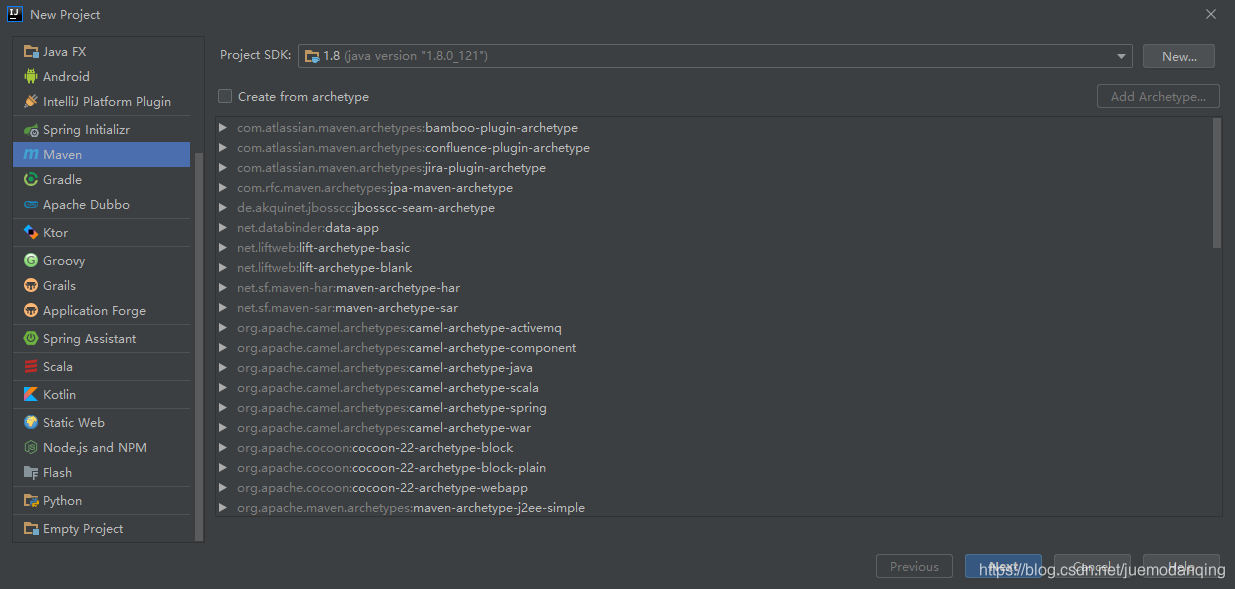Select cocoon-22-archetype-block-plain row
1235x589 pixels.
click(x=714, y=468)
